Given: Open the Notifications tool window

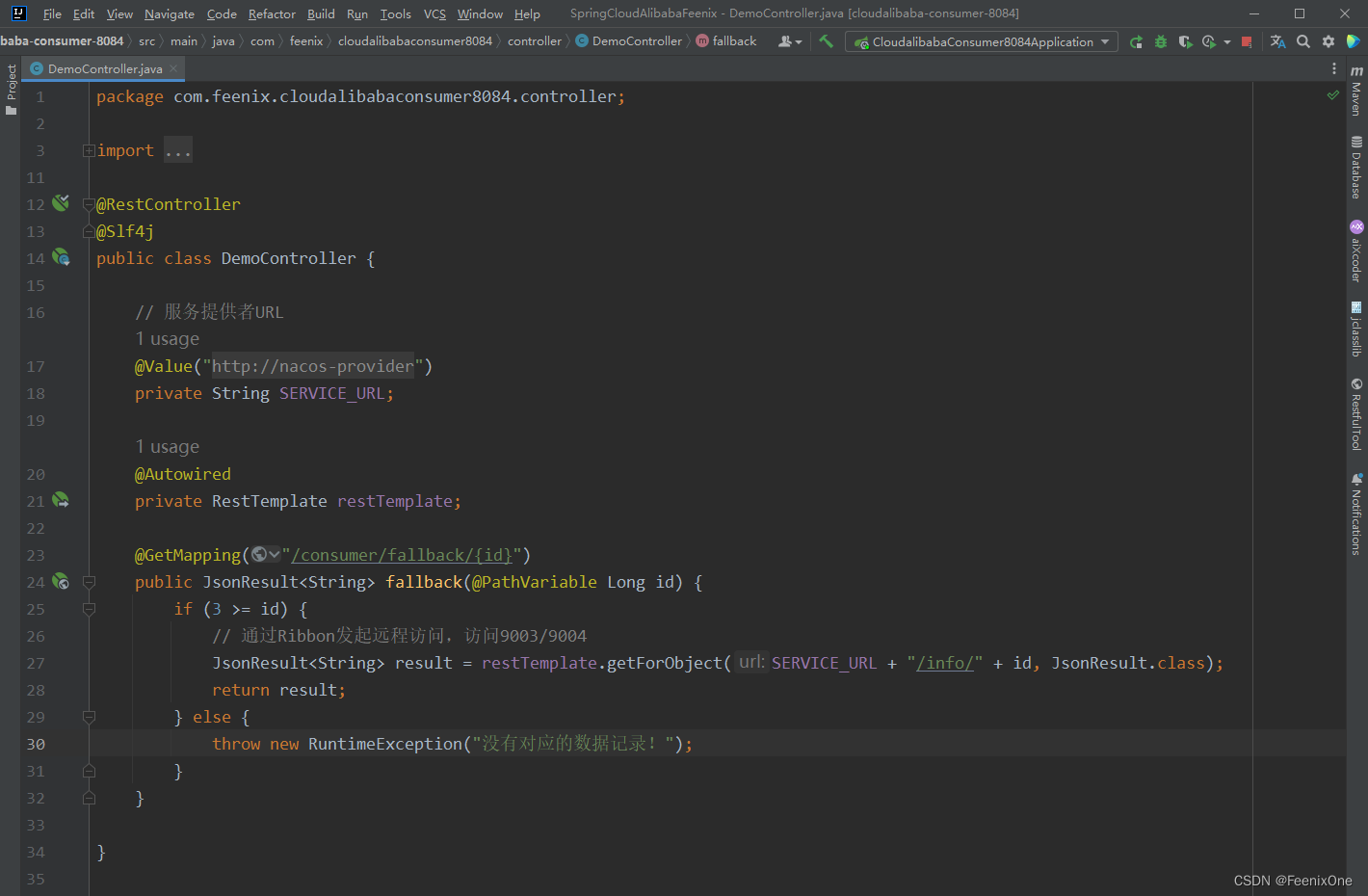Looking at the screenshot, I should (1356, 514).
